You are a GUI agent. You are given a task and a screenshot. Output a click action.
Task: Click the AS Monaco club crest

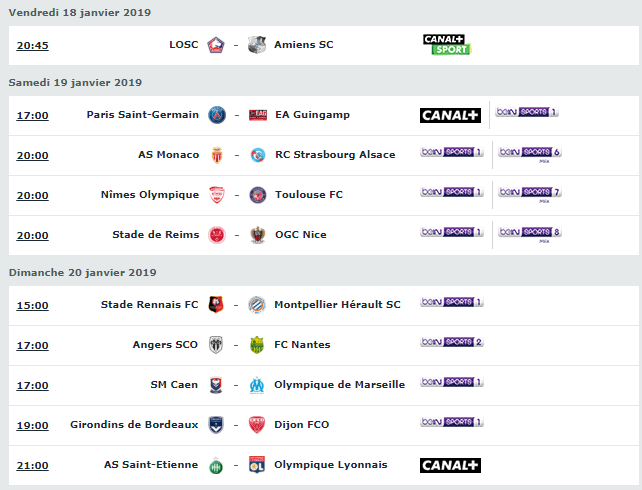pos(217,155)
